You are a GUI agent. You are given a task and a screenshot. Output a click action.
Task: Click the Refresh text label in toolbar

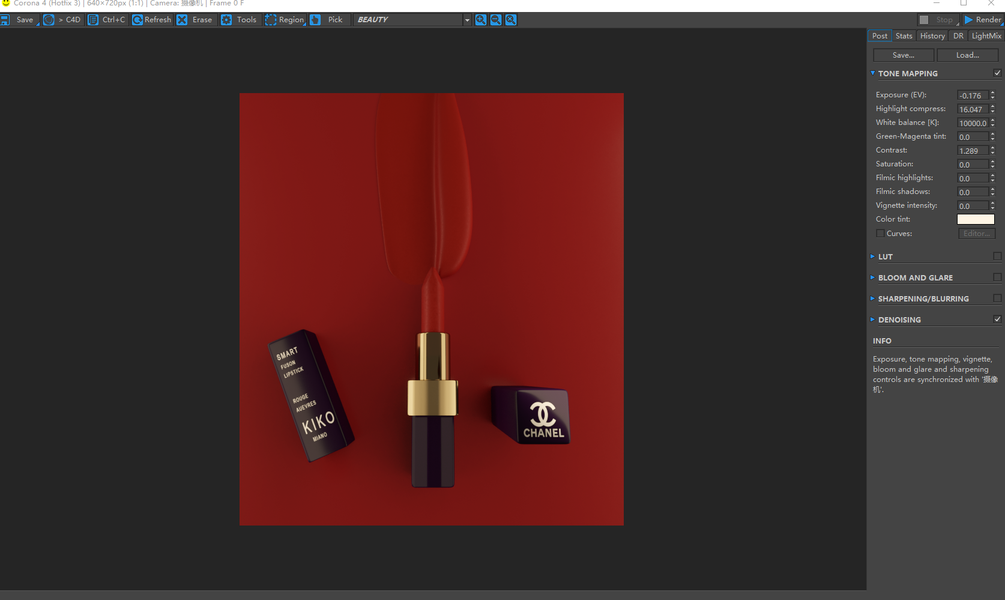[158, 20]
